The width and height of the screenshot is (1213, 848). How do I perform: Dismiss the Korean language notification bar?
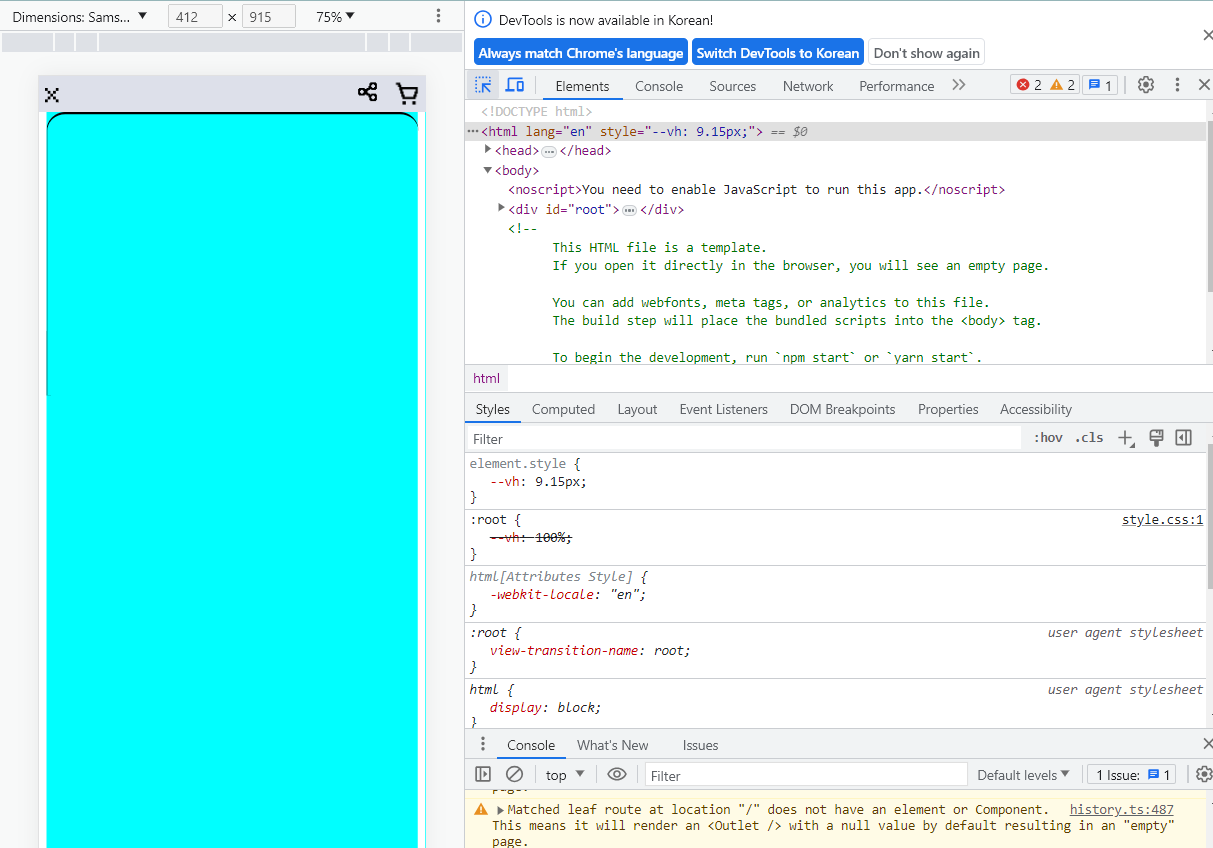pos(1207,35)
